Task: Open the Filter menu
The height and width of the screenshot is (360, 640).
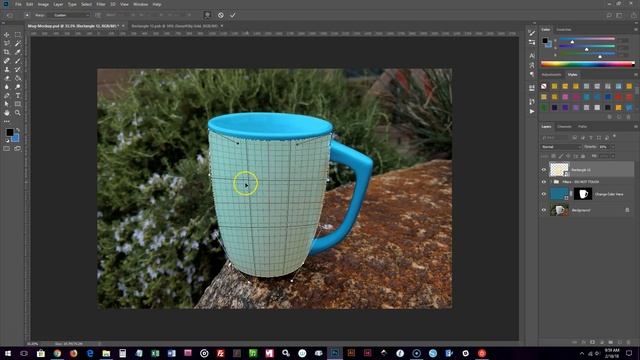Action: tap(101, 4)
